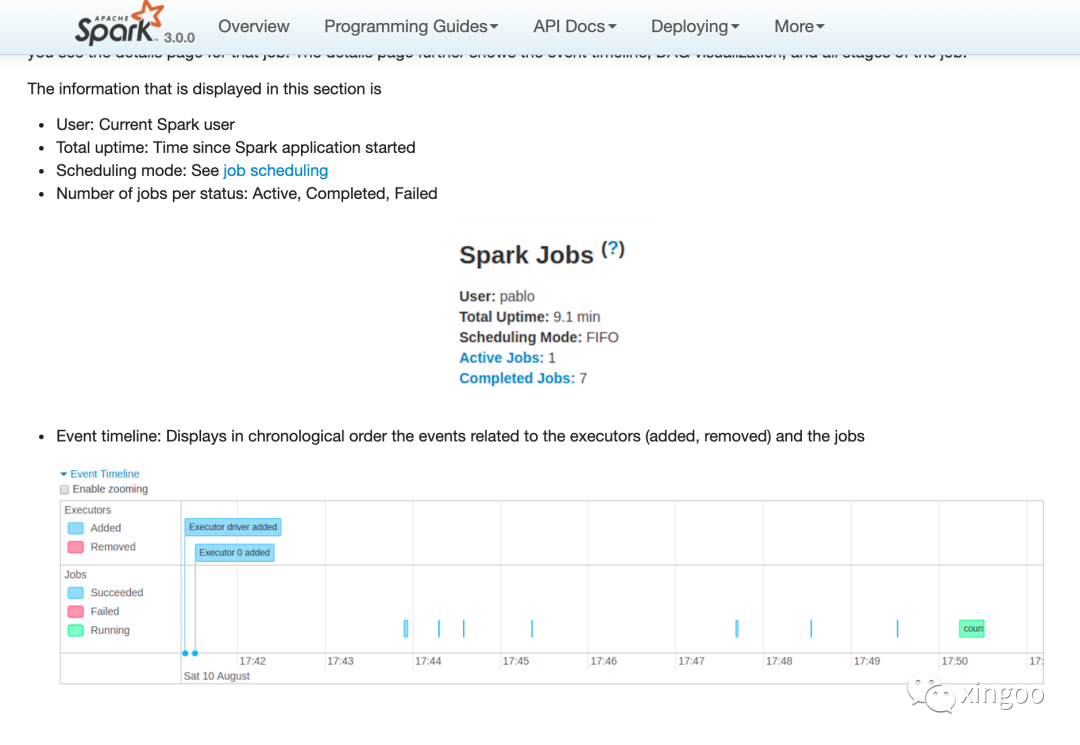Follow the job scheduling link
This screenshot has width=1080, height=745.
pyautogui.click(x=276, y=170)
